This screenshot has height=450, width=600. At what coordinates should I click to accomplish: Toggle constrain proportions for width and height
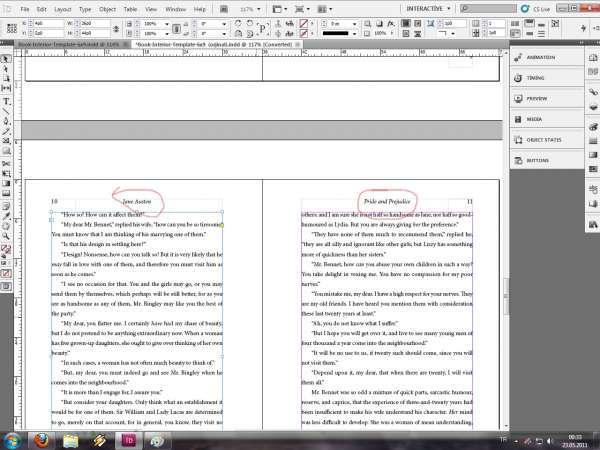pyautogui.click(x=116, y=29)
